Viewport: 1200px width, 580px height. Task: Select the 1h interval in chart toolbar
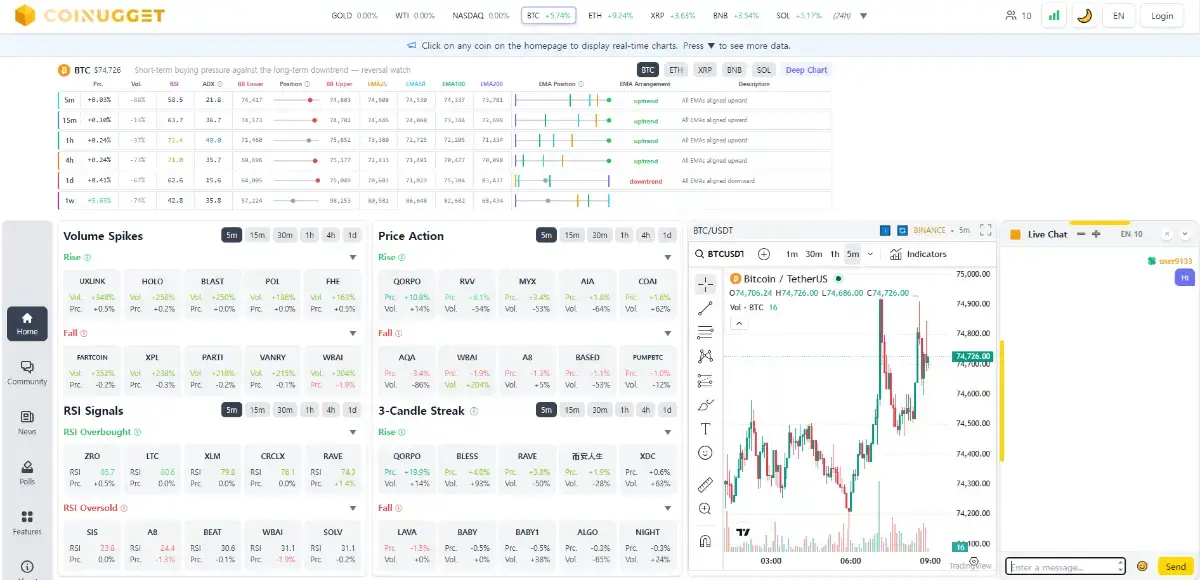click(835, 254)
